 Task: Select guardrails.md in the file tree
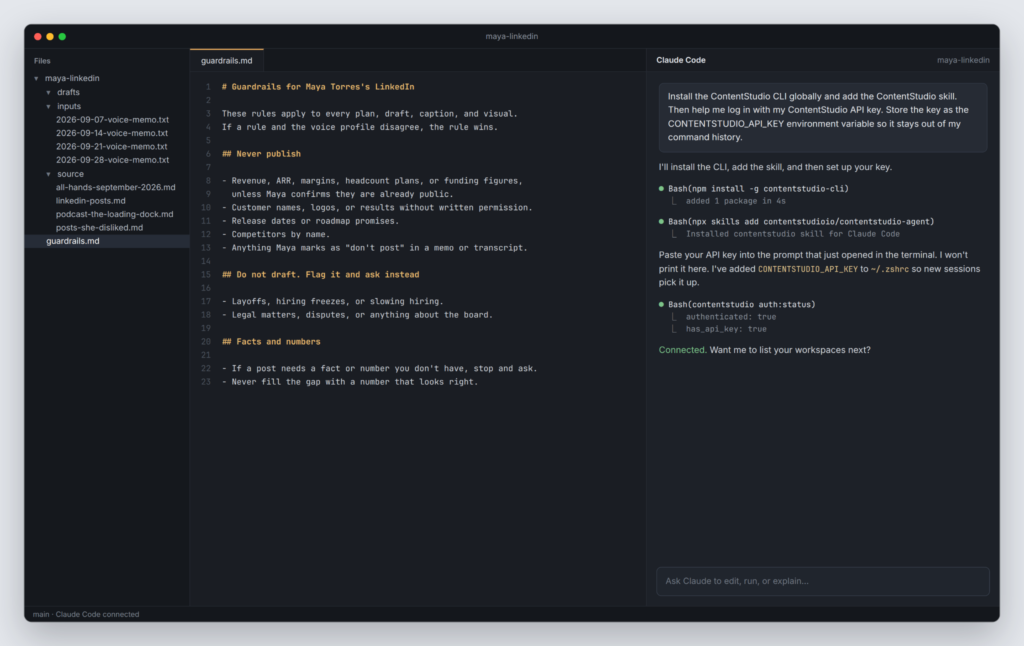pyautogui.click(x=107, y=241)
